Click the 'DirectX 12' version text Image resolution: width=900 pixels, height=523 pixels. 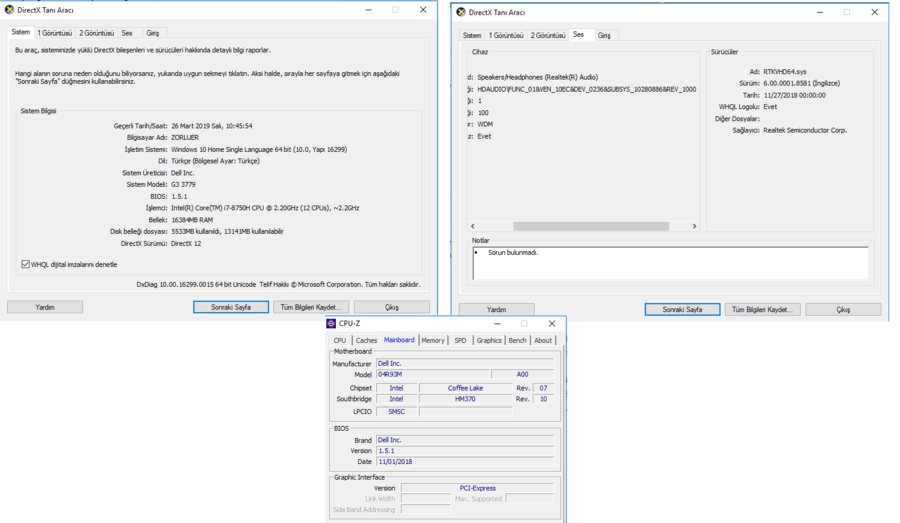coord(186,243)
